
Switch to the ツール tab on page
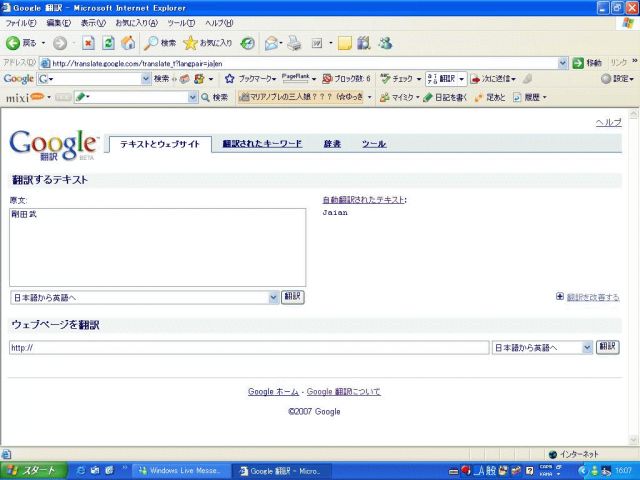coord(374,144)
